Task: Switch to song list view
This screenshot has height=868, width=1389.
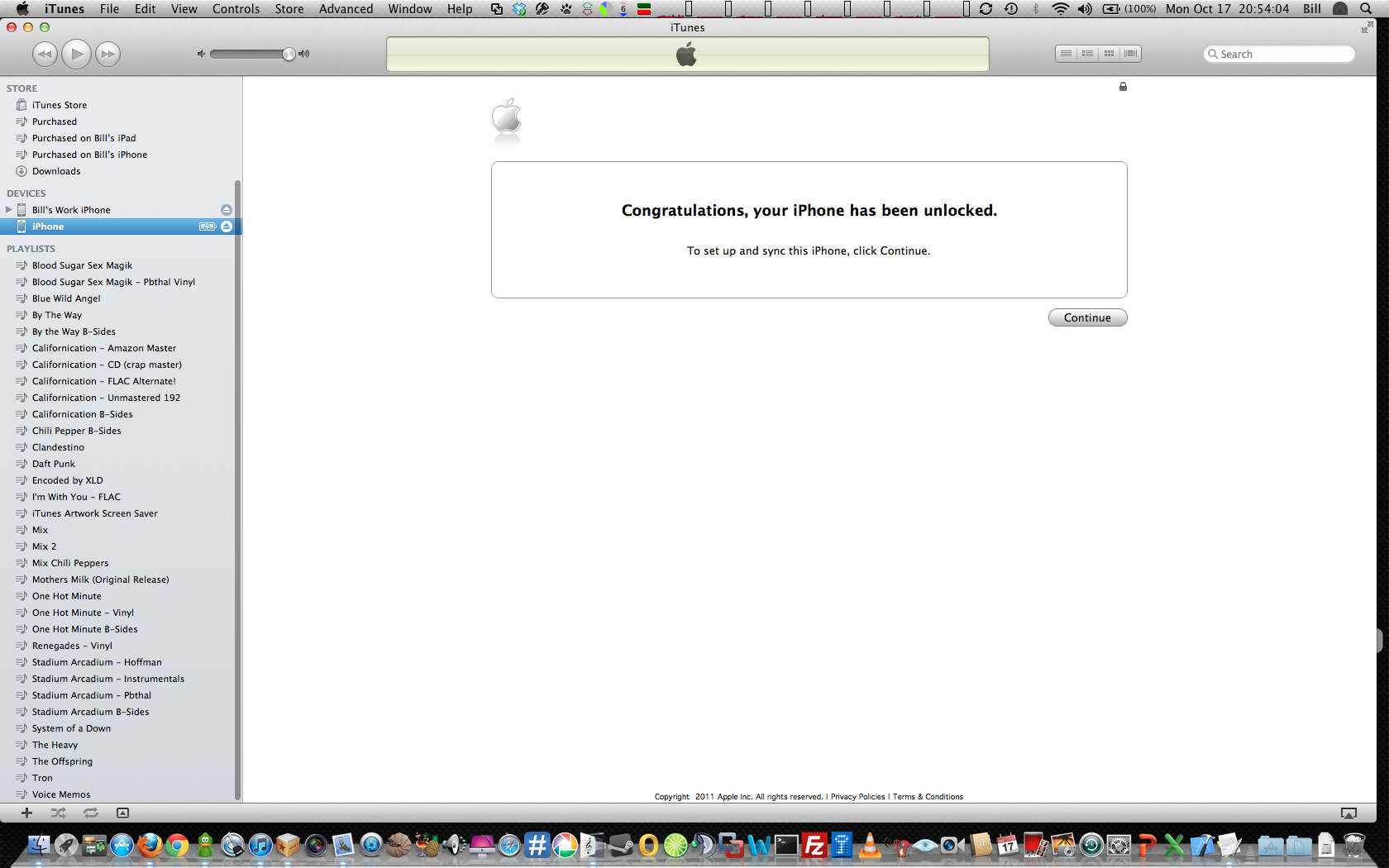Action: [1066, 54]
